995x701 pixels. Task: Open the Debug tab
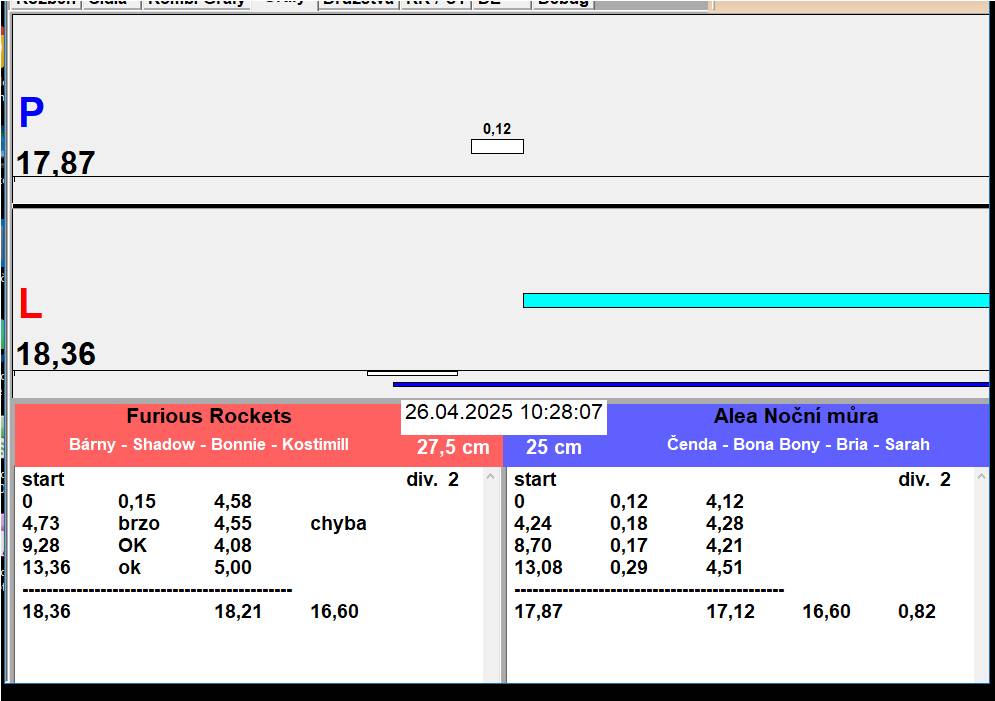(x=562, y=3)
